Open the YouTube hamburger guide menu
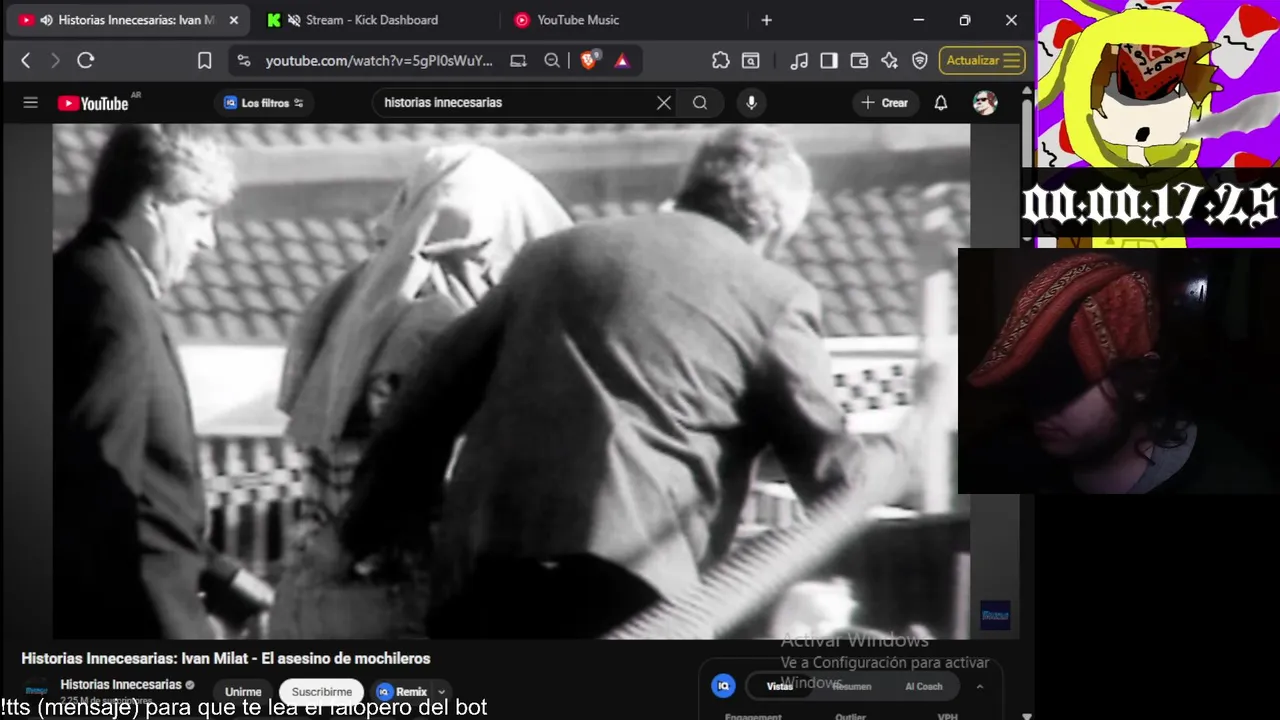Viewport: 1280px width, 720px height. pos(31,103)
